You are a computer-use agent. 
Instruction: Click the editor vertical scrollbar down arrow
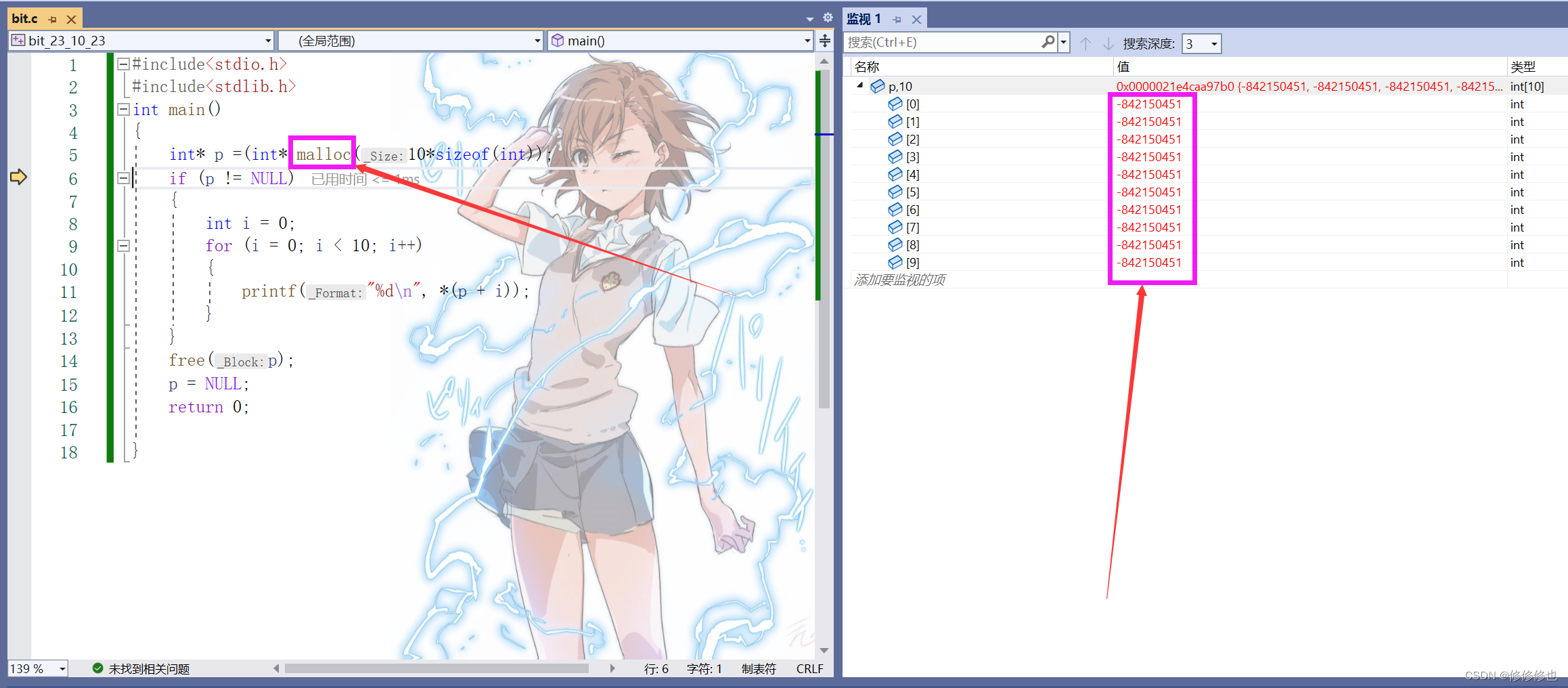(x=824, y=650)
